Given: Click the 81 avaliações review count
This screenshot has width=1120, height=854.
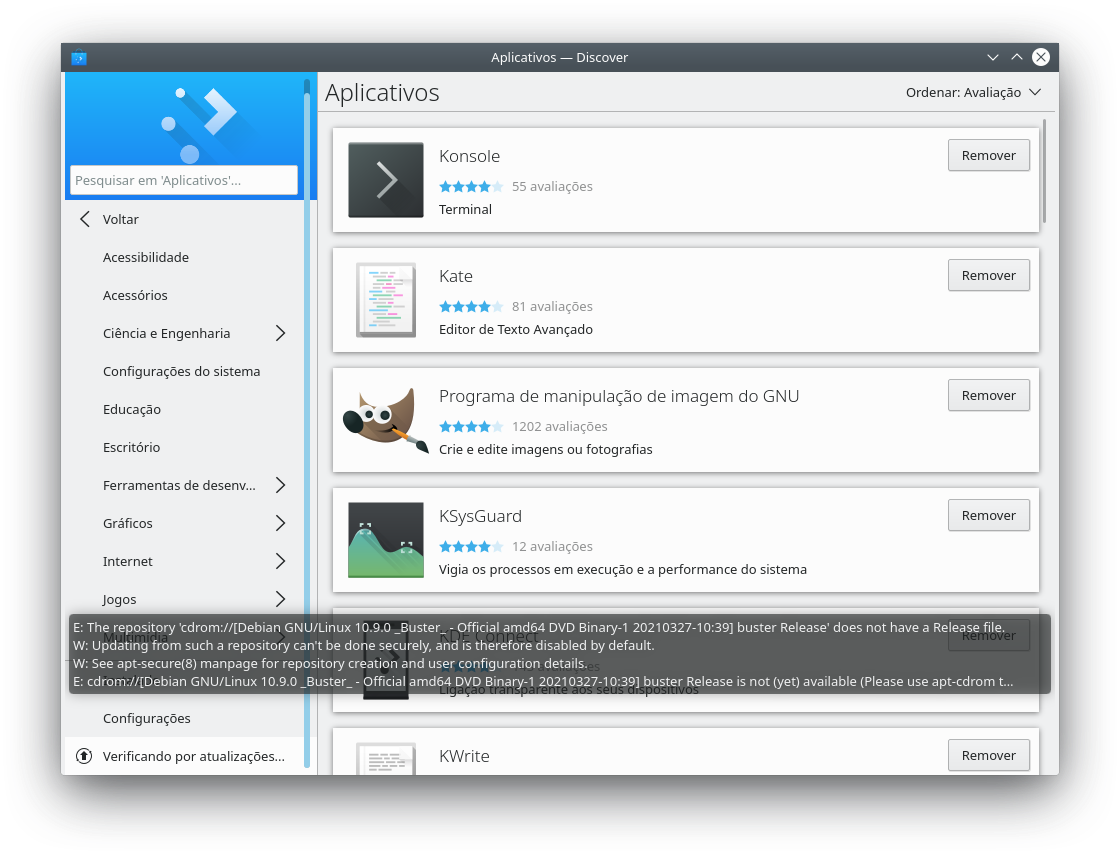Looking at the screenshot, I should tap(552, 306).
